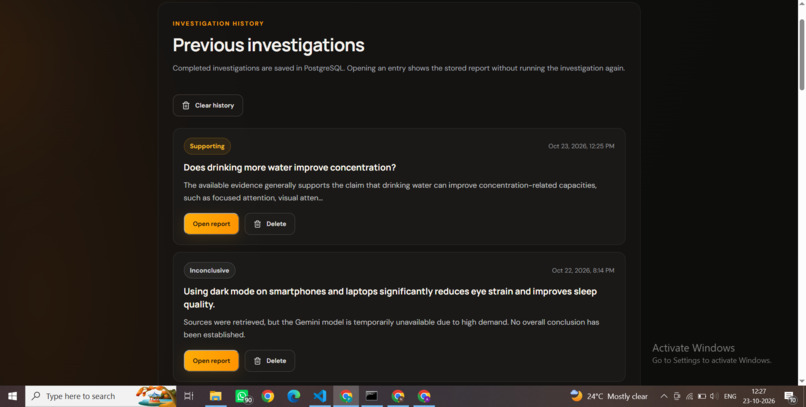Viewport: 806px width, 407px height.
Task: Open report for the drinking water investigation
Action: [x=211, y=224]
